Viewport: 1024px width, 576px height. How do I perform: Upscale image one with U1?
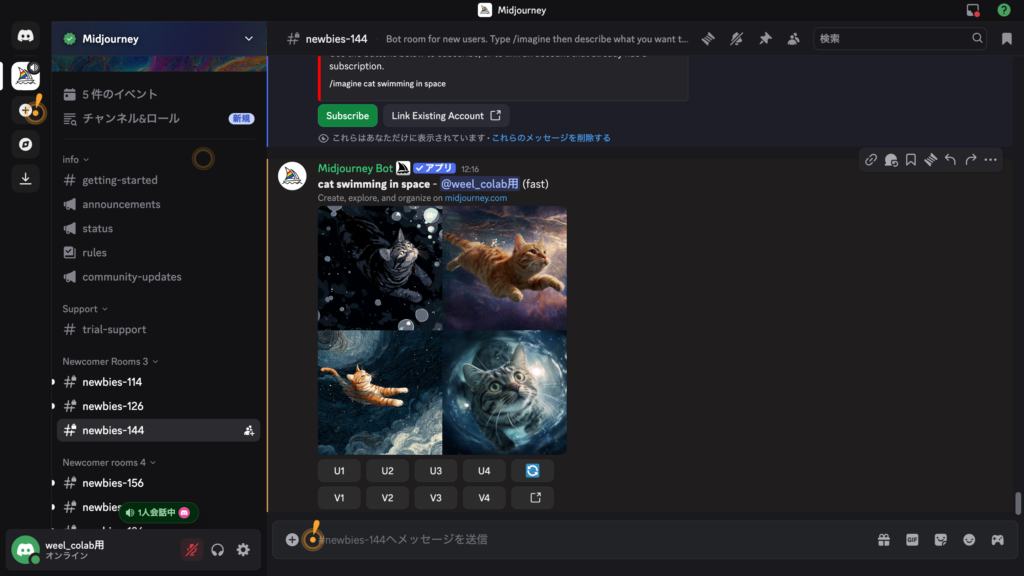[x=339, y=471]
